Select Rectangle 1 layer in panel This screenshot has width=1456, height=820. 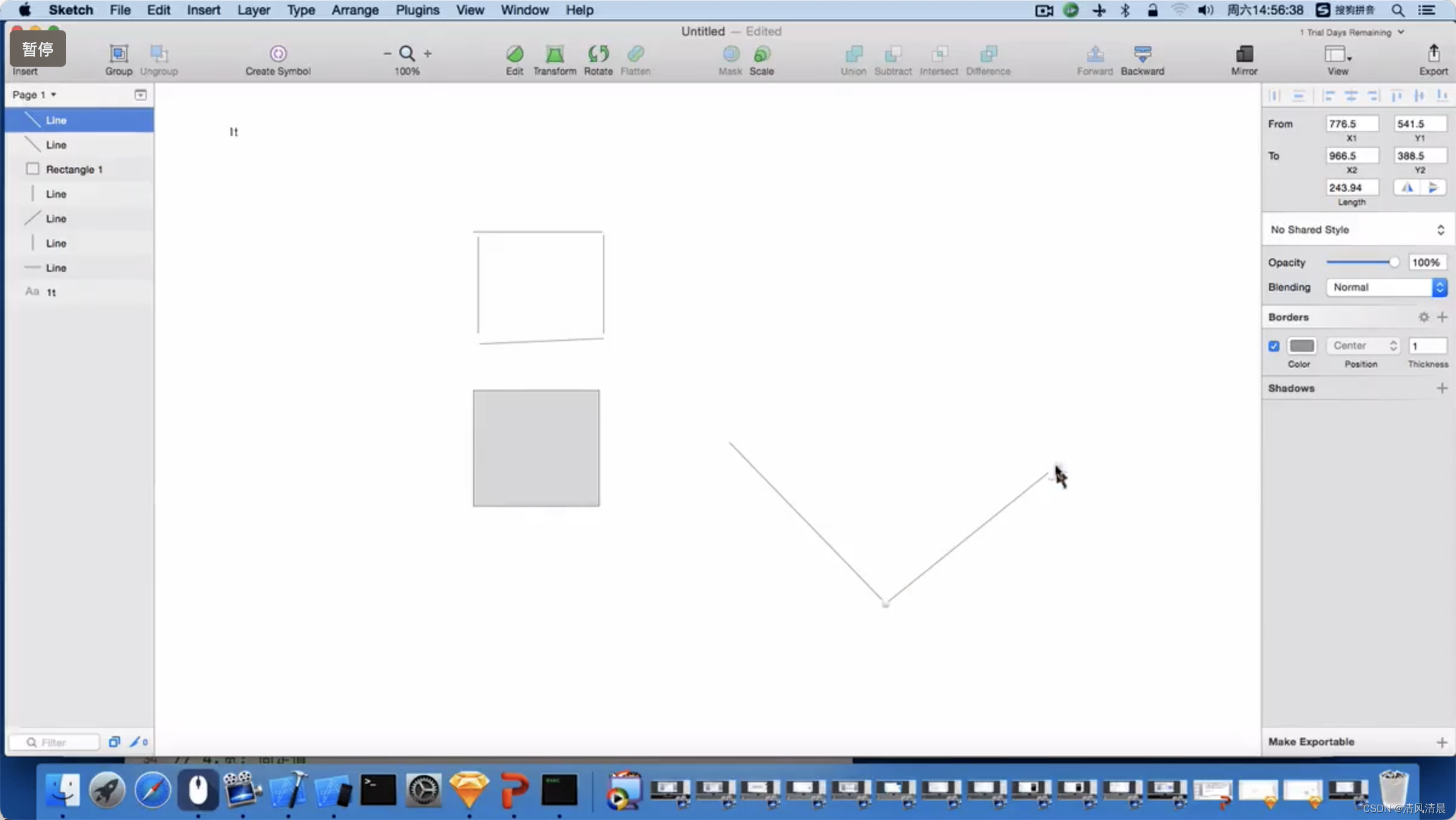click(x=75, y=169)
